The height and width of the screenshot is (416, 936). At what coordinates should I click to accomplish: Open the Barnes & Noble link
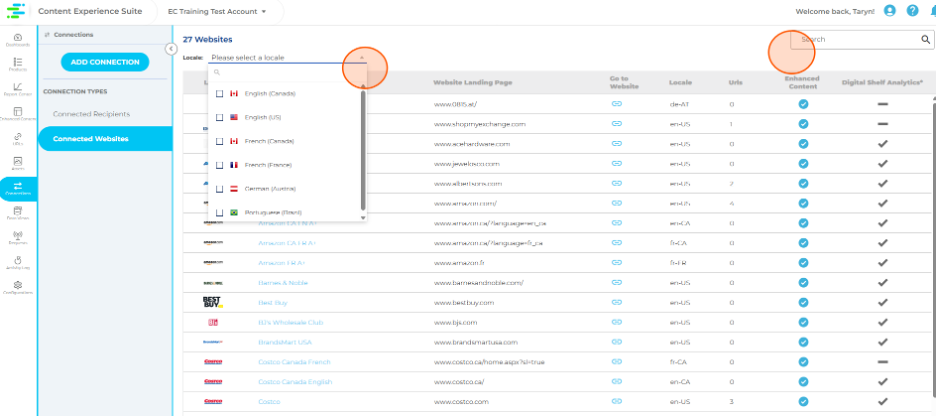click(283, 283)
